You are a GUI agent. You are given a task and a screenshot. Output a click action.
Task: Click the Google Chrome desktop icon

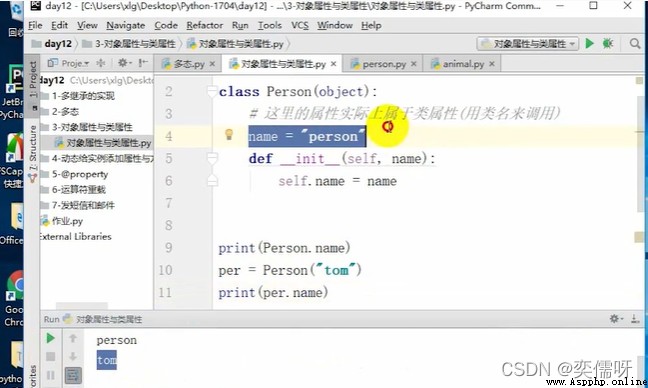(x=13, y=298)
